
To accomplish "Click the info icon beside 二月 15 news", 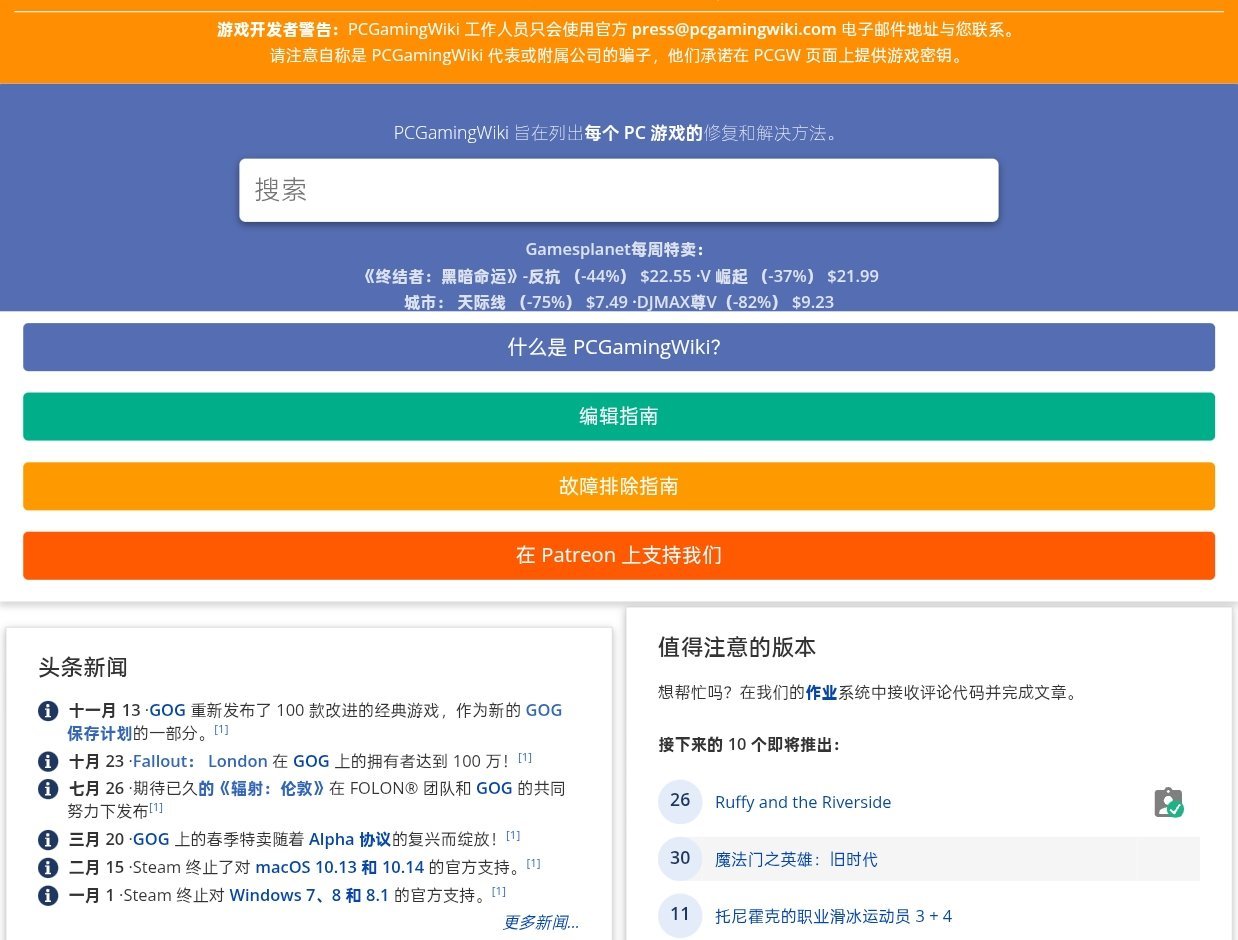I will (48, 867).
